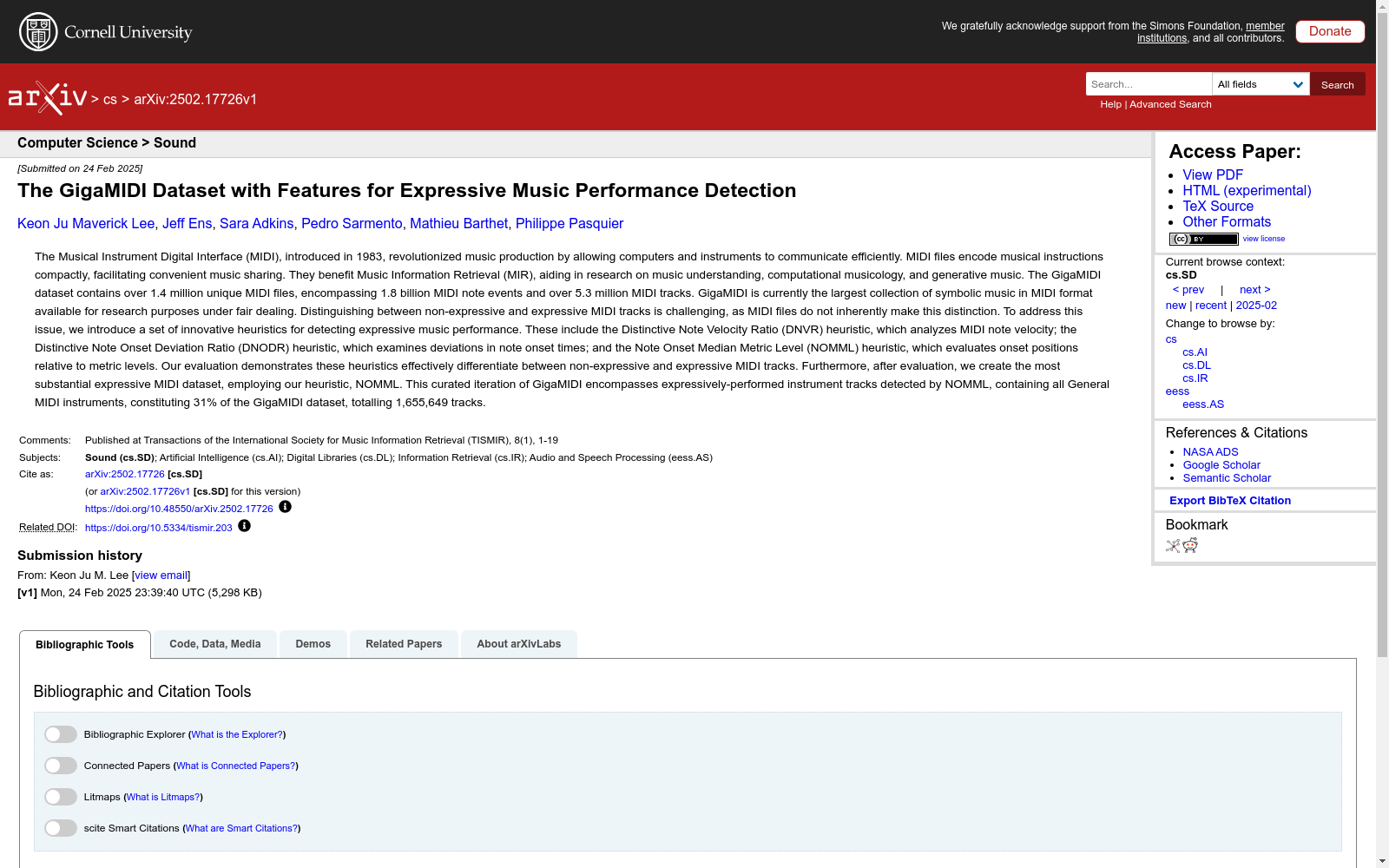The height and width of the screenshot is (868, 1389).
Task: Click the Cornell University logo
Action: [106, 32]
